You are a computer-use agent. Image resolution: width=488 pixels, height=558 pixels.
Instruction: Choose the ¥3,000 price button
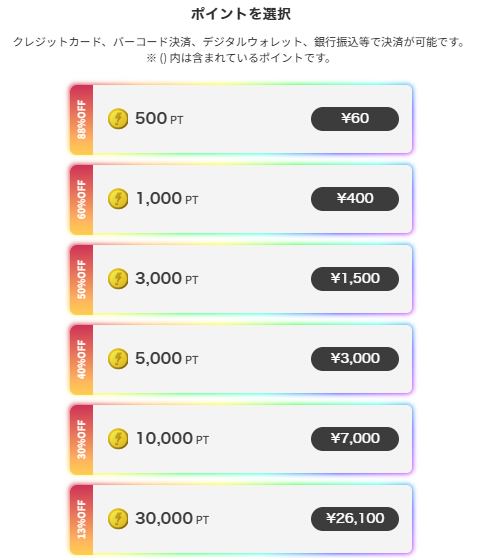[x=355, y=359]
